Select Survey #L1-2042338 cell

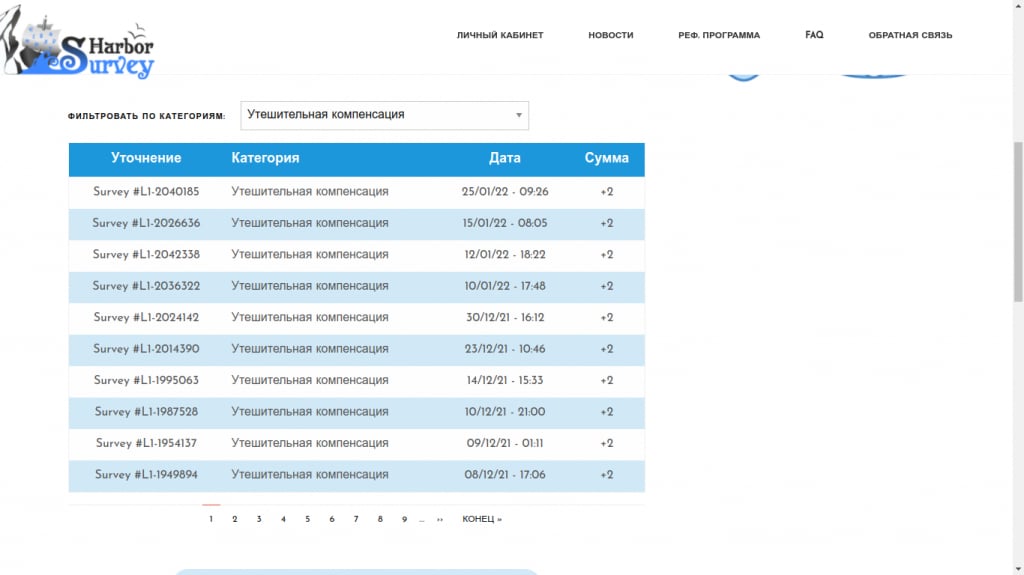tap(146, 255)
